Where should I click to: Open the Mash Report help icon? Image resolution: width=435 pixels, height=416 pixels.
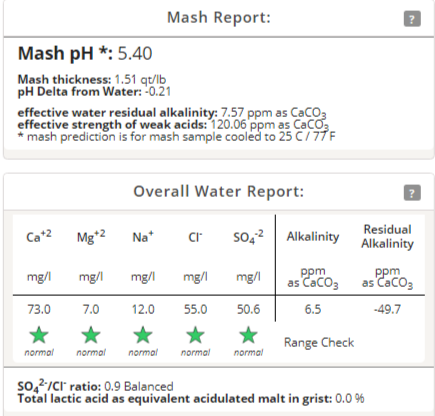click(412, 19)
